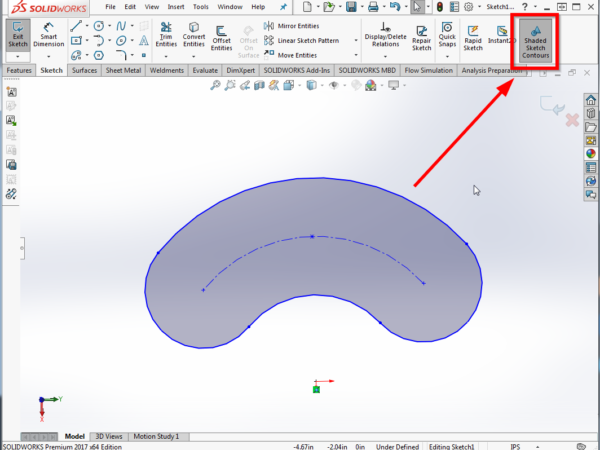Click Trim Entities tool
The width and height of the screenshot is (600, 450).
pos(166,34)
